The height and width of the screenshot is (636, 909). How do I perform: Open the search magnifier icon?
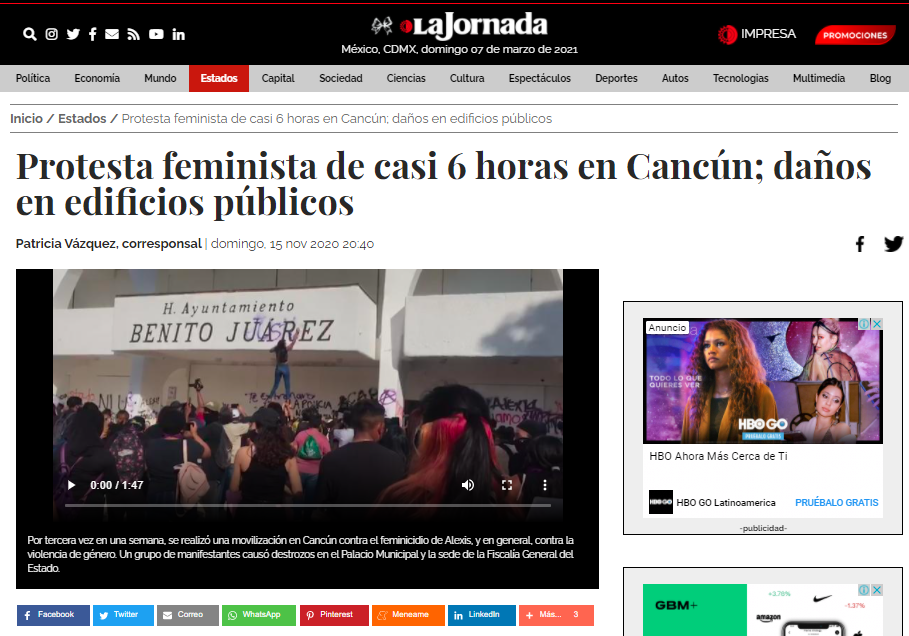[x=30, y=34]
